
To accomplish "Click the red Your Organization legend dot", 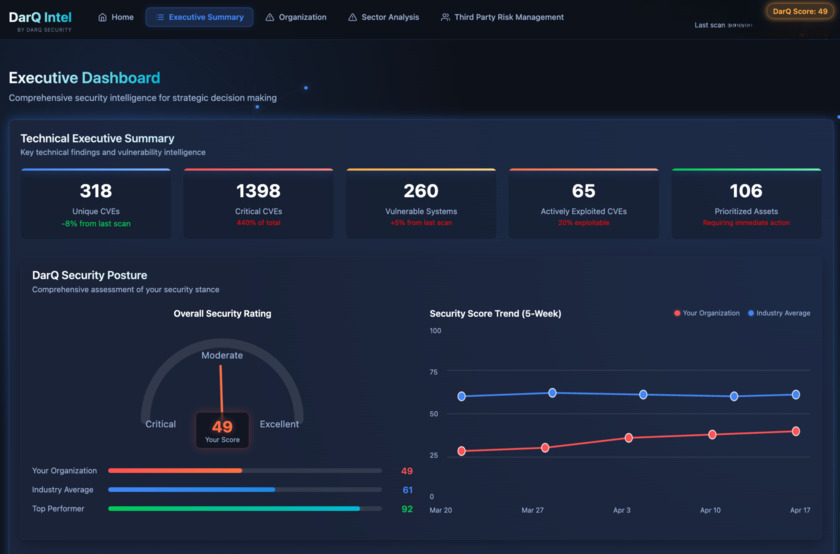I will pos(677,313).
